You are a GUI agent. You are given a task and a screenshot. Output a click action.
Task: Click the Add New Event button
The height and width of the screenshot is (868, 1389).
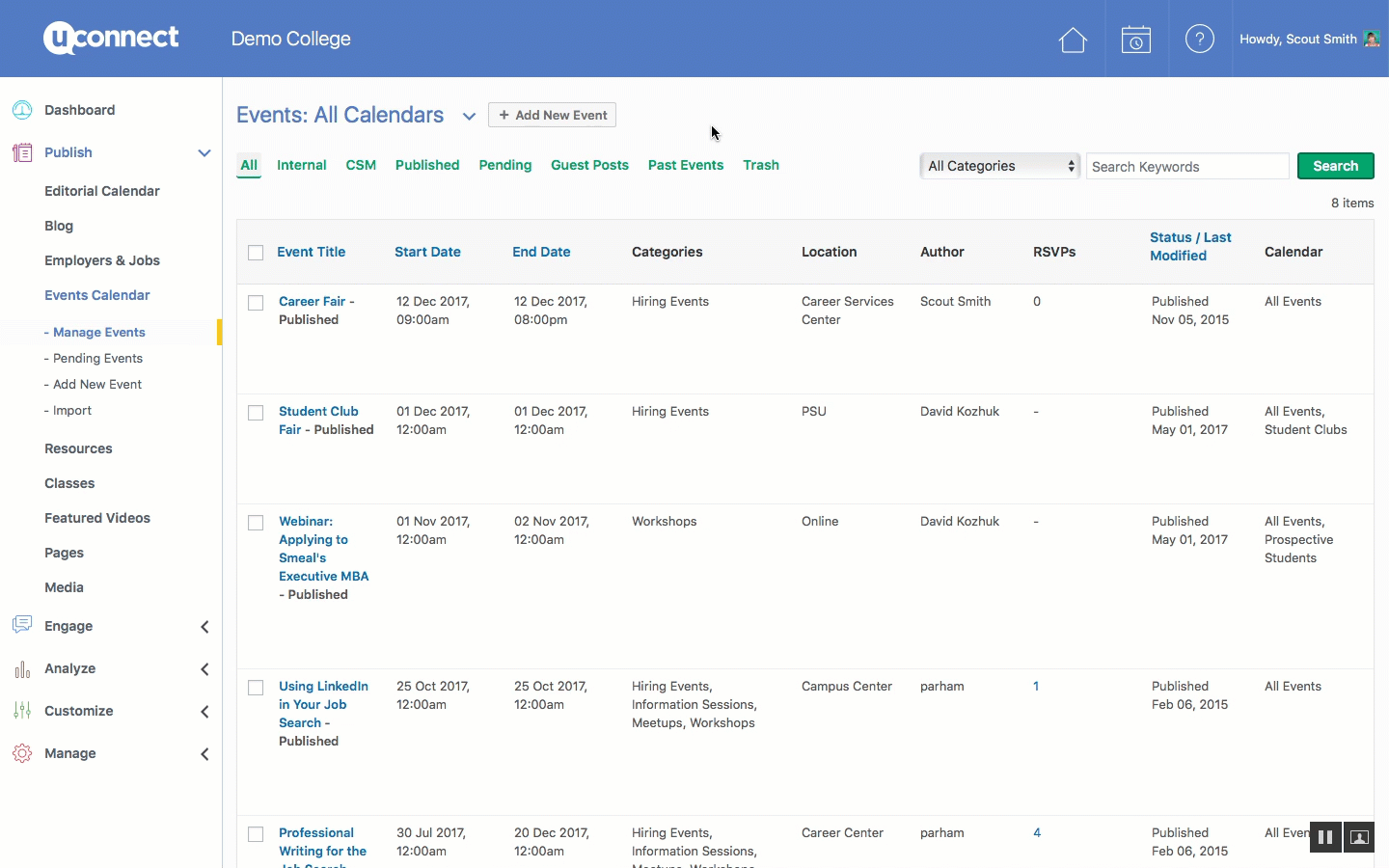552,115
